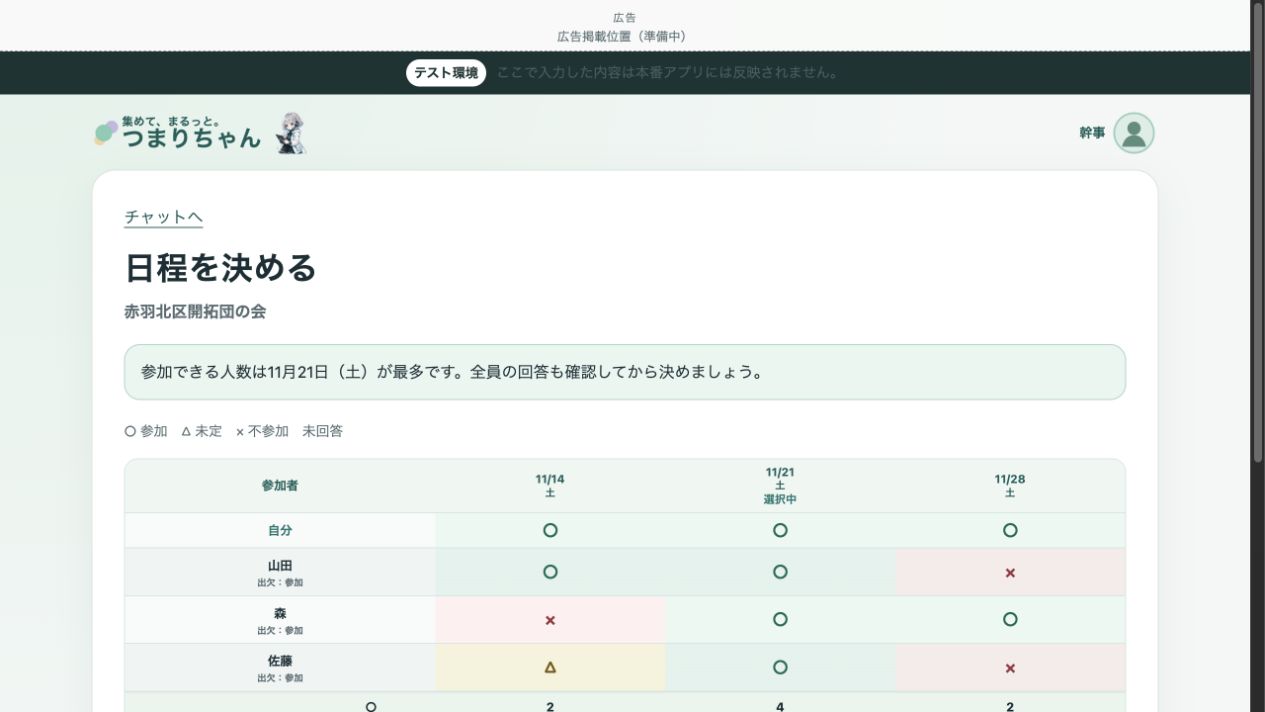
Task: Click 山田's × mark for 11/28
Action: tap(1010, 573)
